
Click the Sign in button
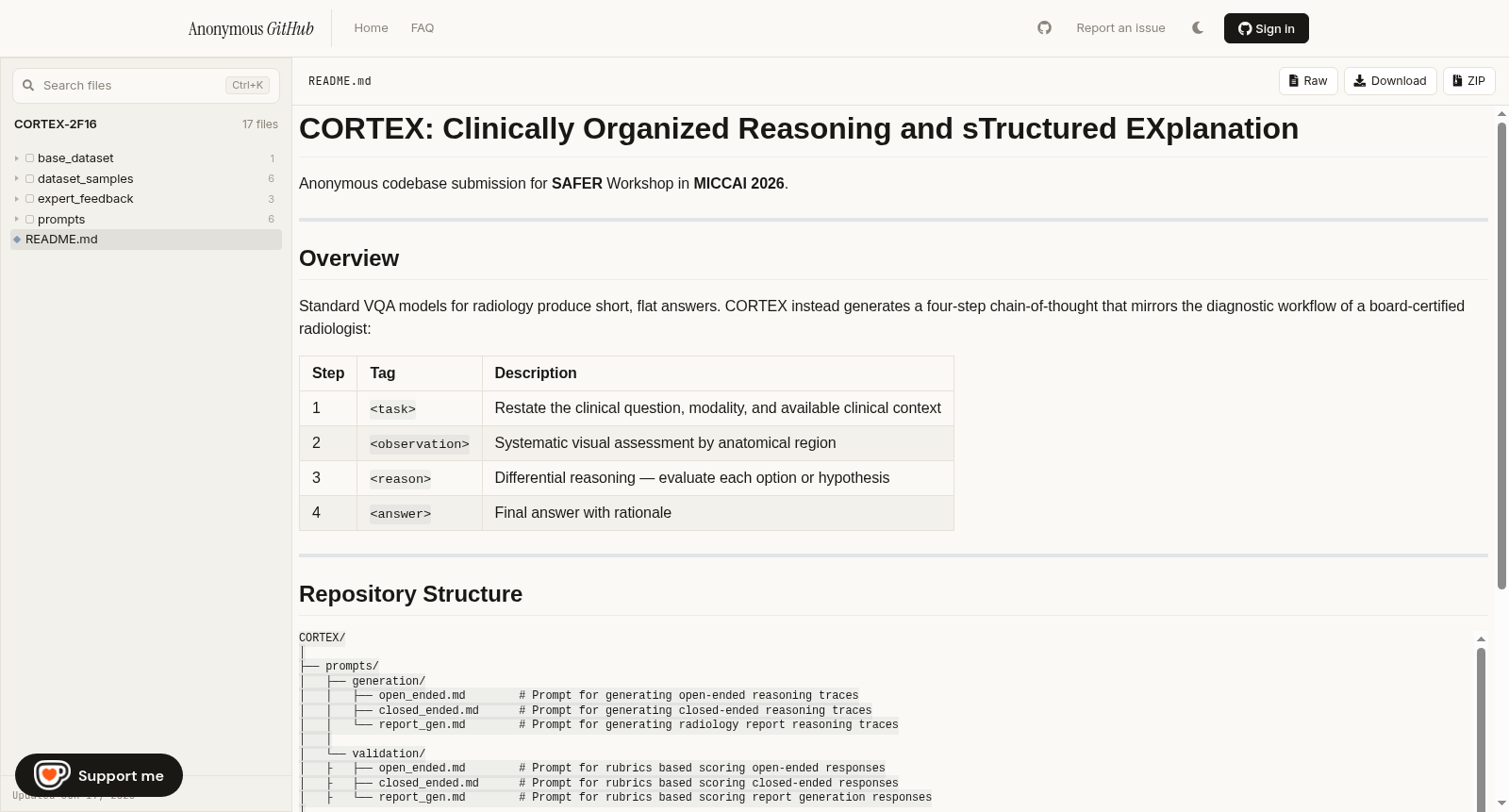click(x=1267, y=28)
